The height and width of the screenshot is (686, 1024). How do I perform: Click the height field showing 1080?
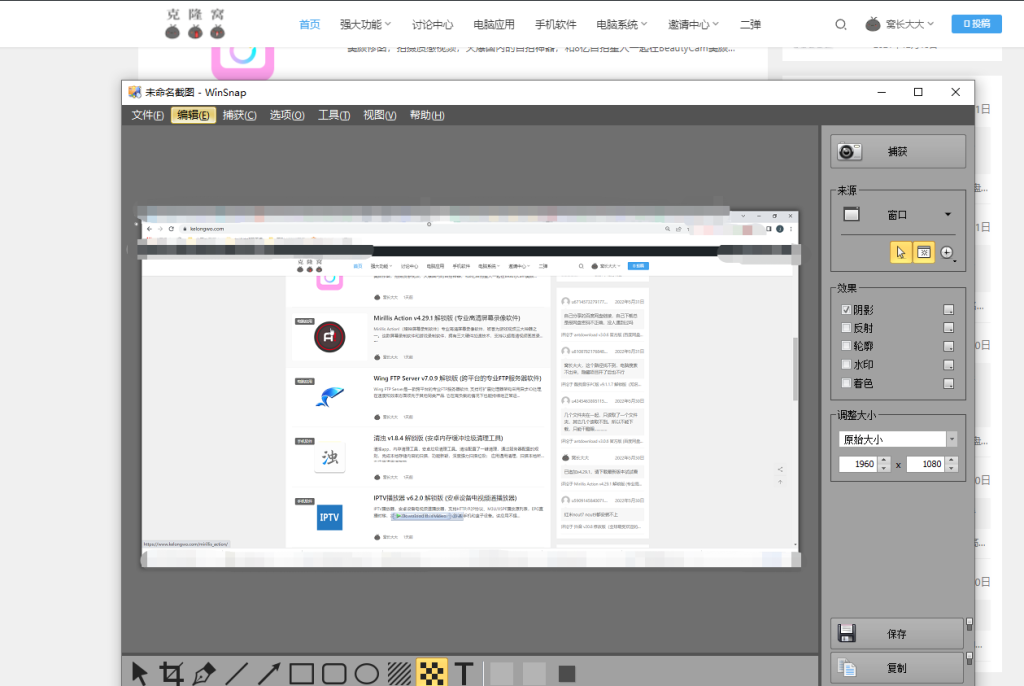click(927, 464)
